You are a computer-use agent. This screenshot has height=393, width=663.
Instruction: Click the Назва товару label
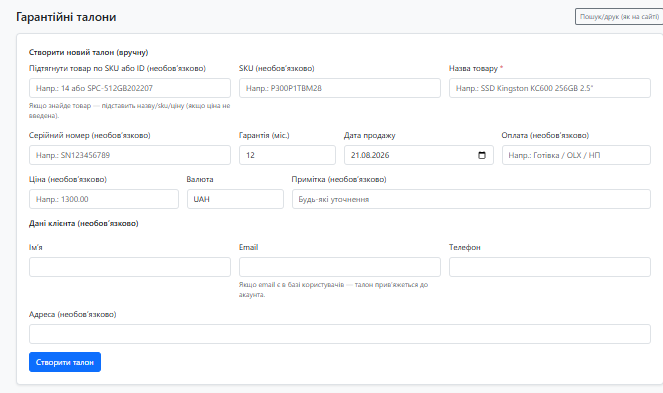click(x=476, y=68)
